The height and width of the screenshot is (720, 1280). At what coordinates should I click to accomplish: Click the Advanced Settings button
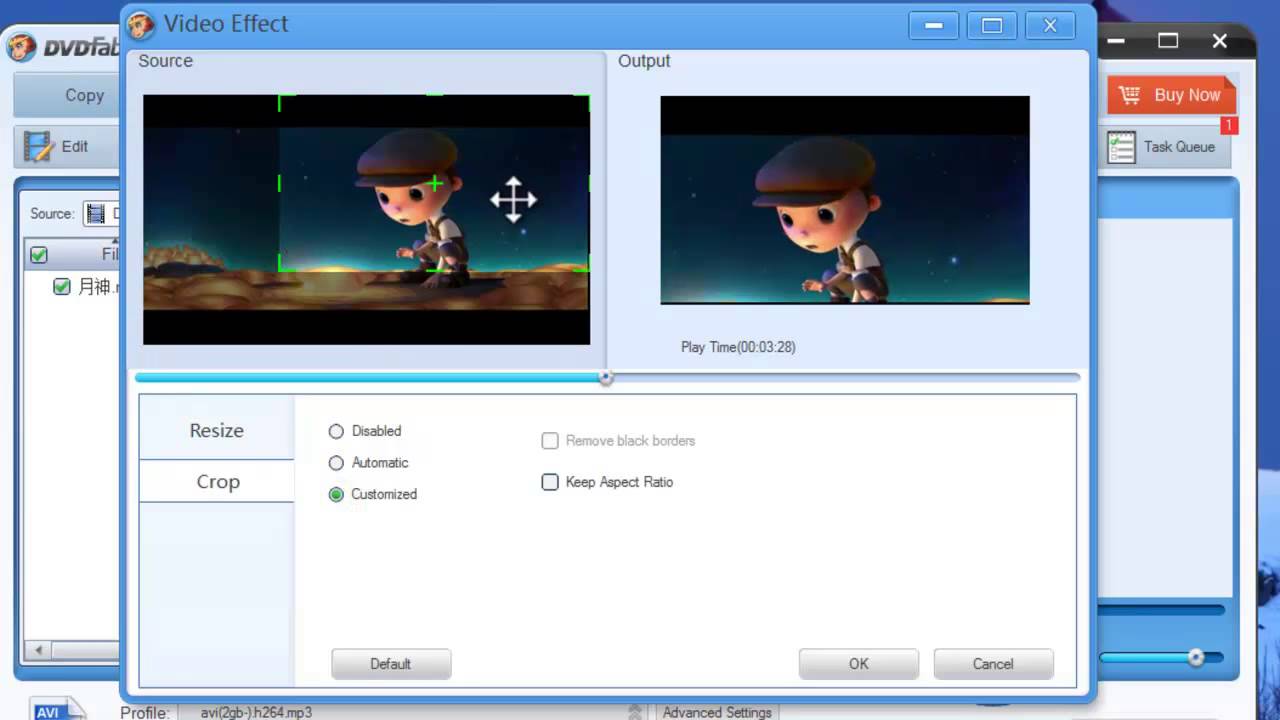[717, 712]
